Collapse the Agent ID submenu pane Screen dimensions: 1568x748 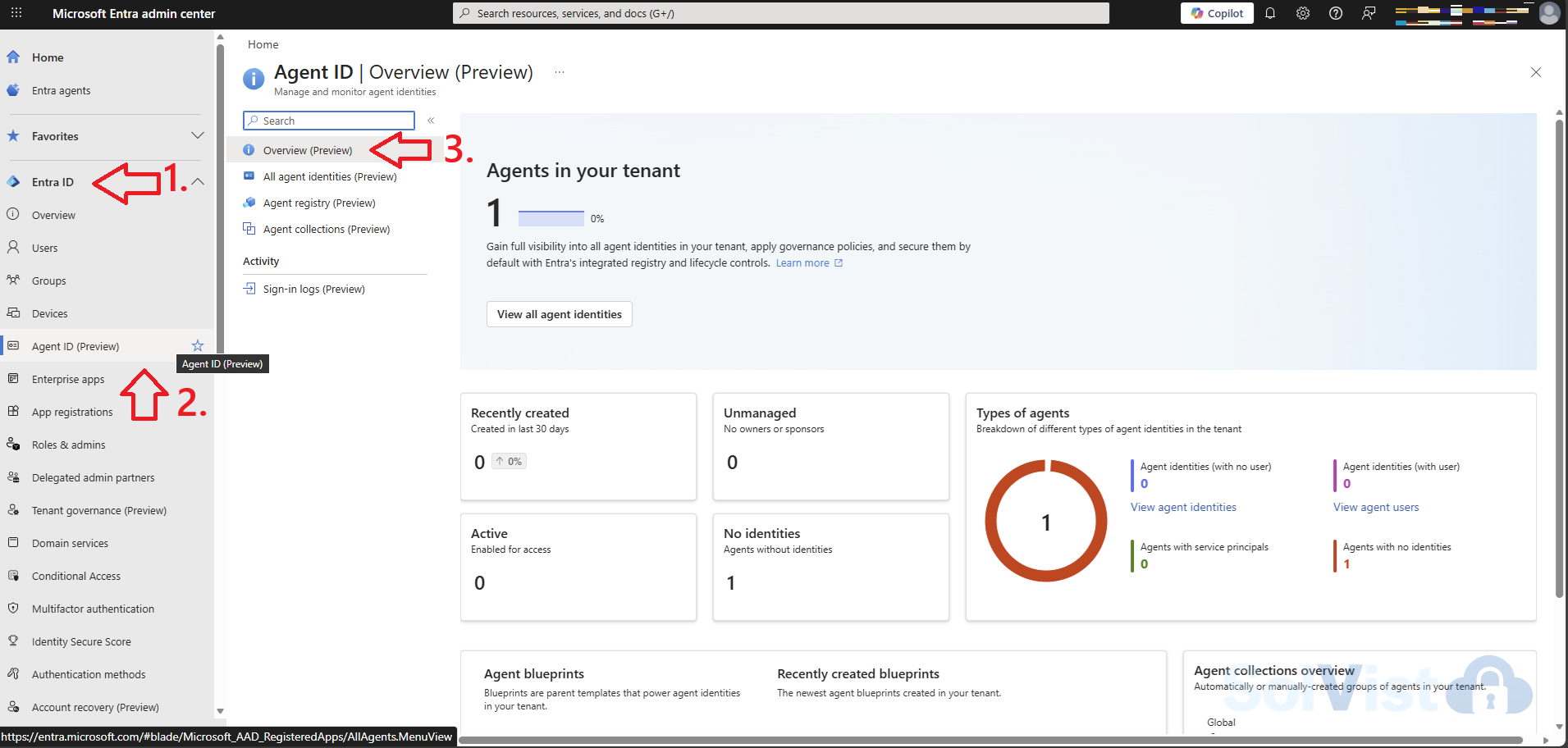point(431,120)
